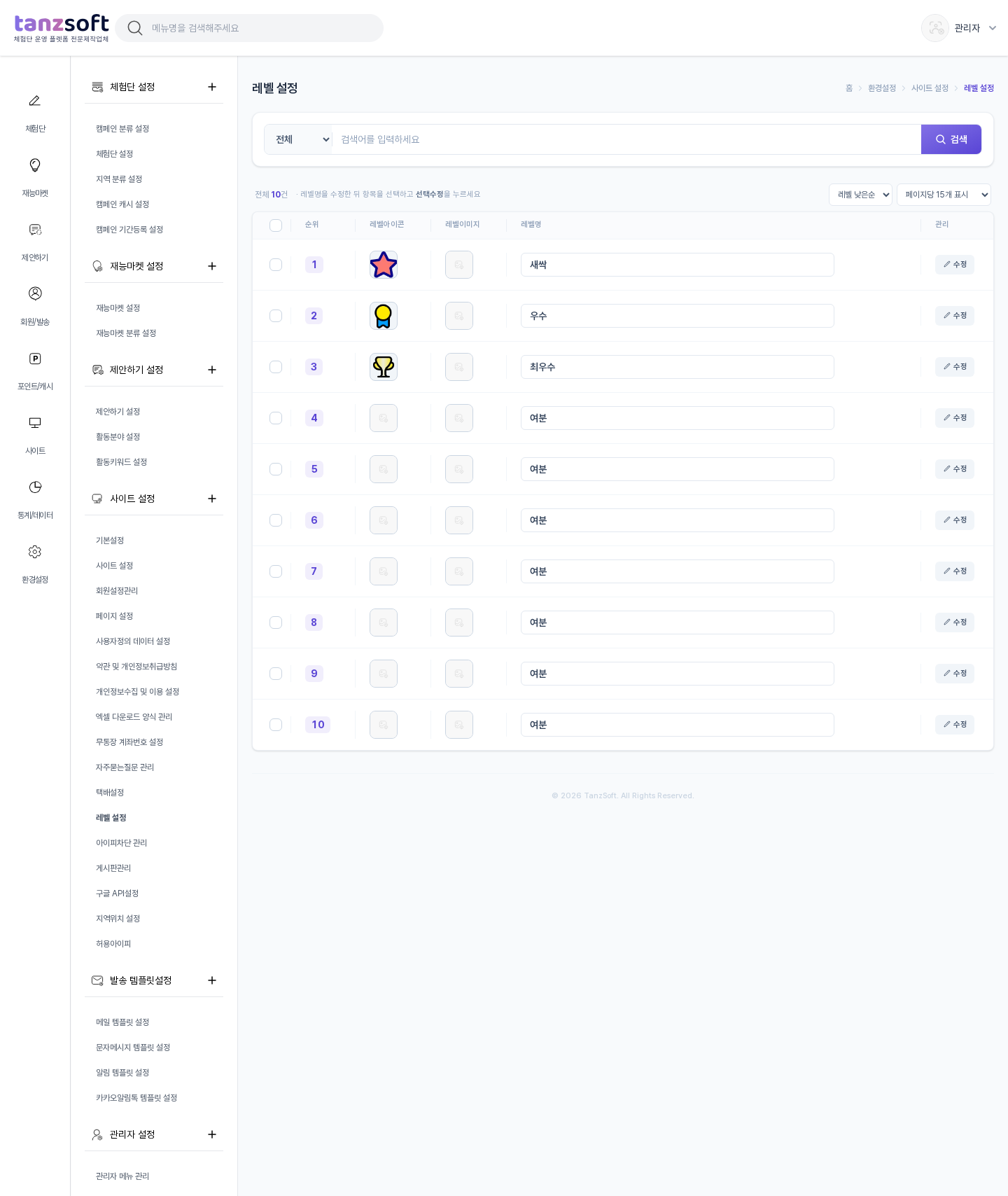Open the 사이트 monitor icon in left rail
Screen dimensions: 1008x1196
[34, 423]
